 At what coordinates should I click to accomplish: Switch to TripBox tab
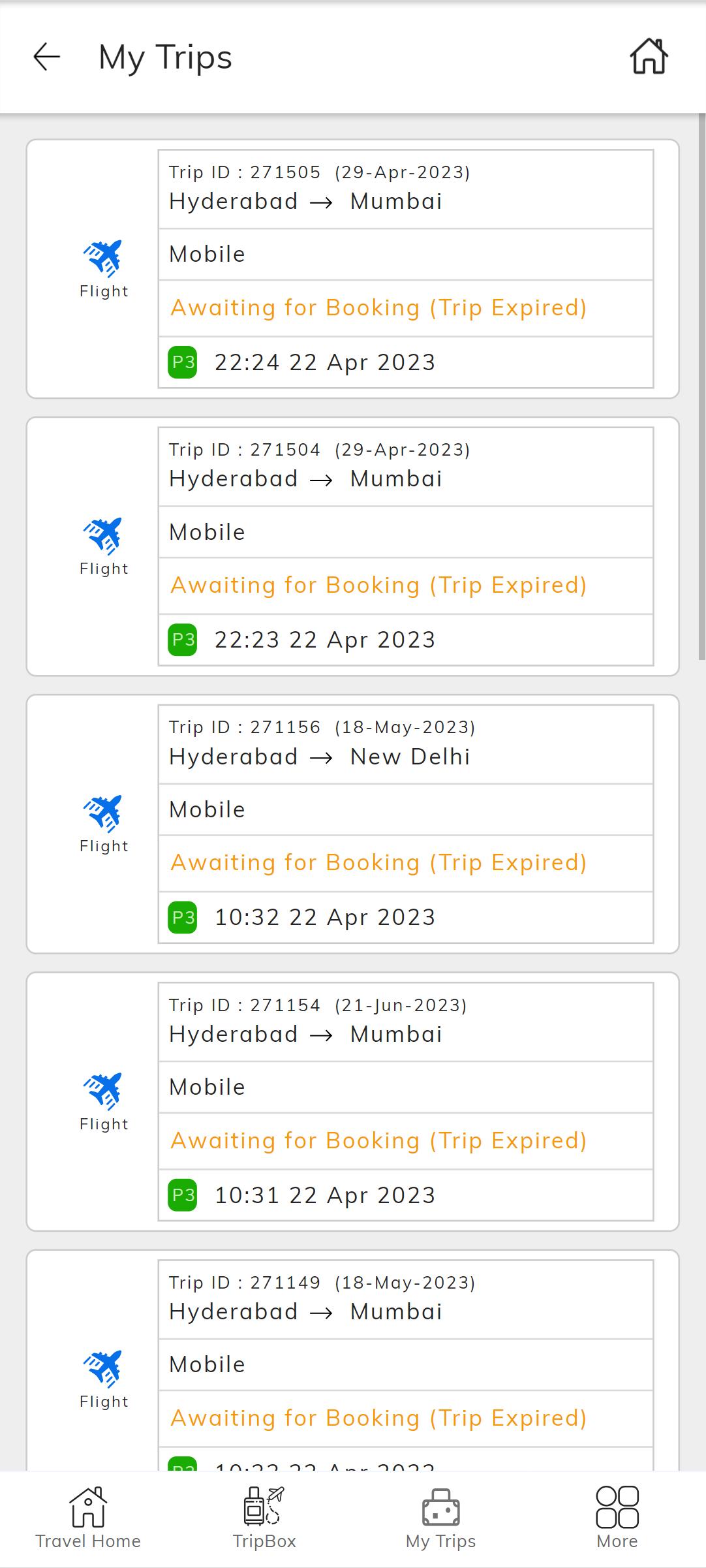[x=264, y=1519]
